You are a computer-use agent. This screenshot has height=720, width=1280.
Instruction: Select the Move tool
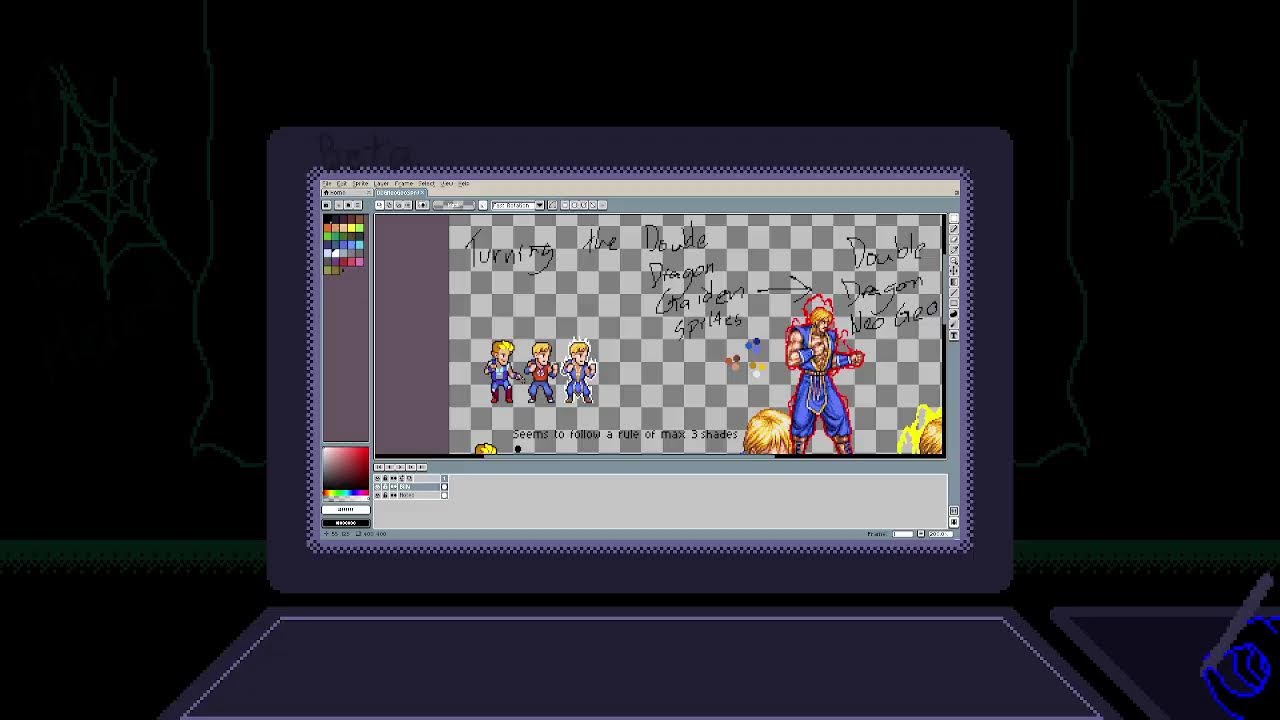click(954, 271)
